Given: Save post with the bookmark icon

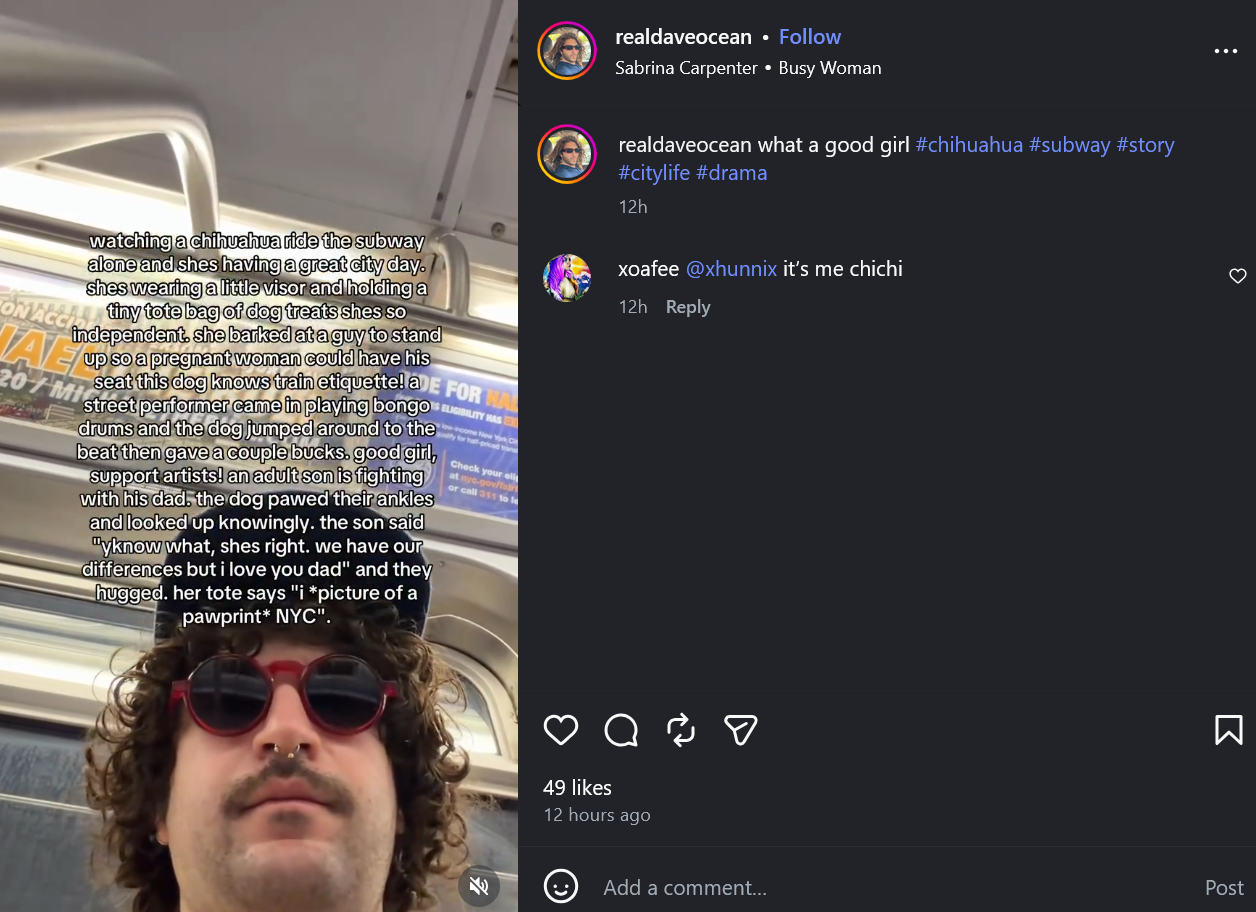Looking at the screenshot, I should click(1229, 730).
